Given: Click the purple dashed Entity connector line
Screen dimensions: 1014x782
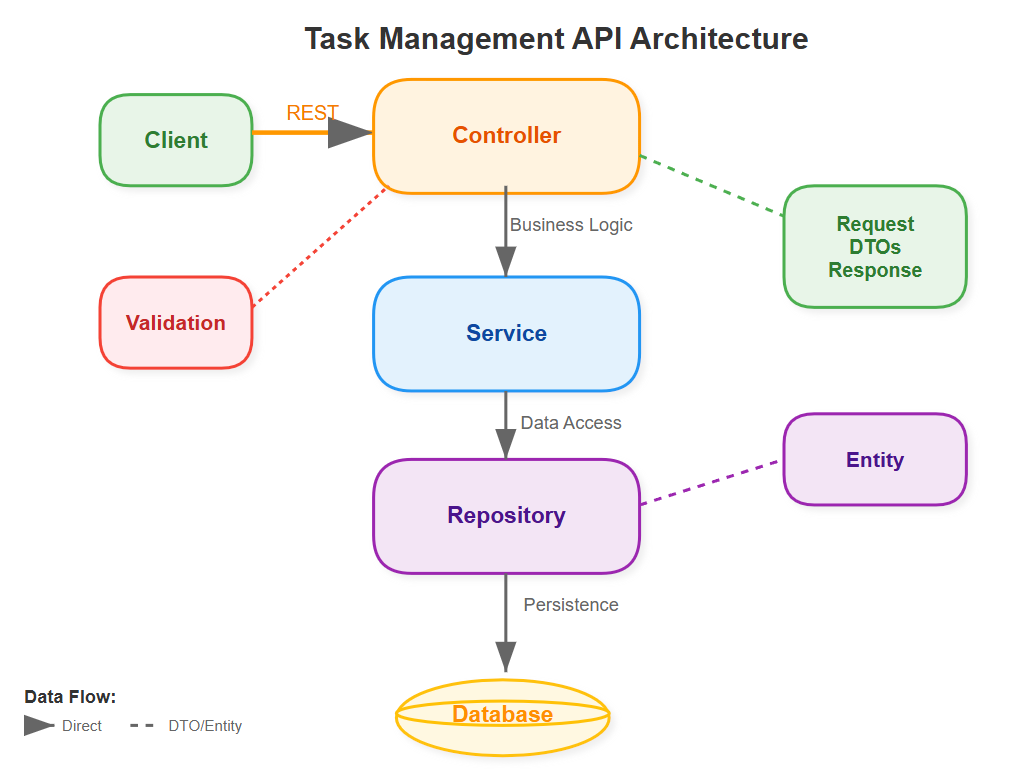Looking at the screenshot, I should [711, 483].
